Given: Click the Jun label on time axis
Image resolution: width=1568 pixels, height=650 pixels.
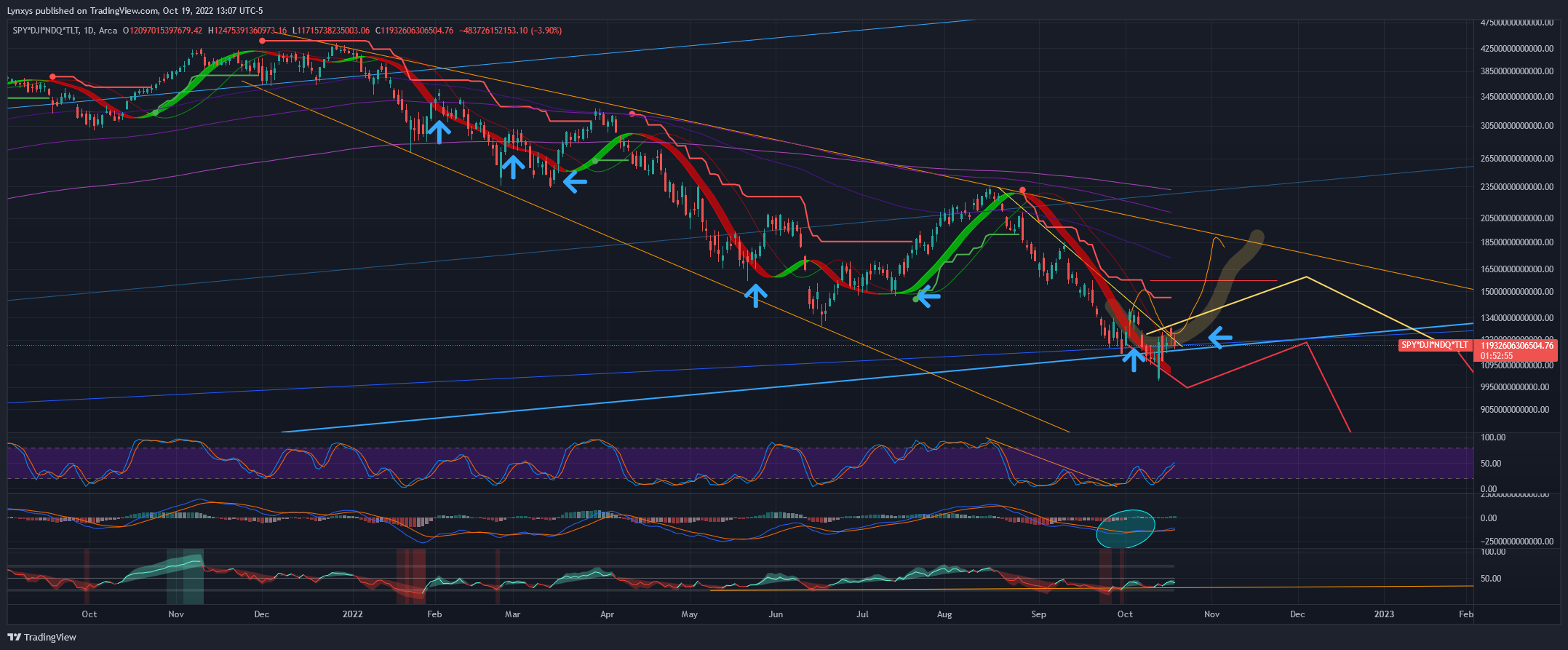Looking at the screenshot, I should click(x=776, y=614).
